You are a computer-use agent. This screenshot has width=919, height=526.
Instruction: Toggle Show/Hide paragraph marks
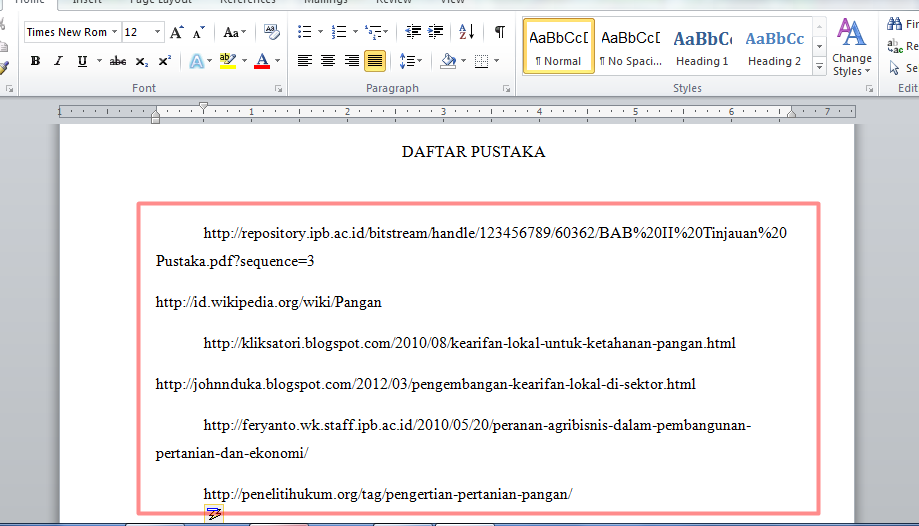point(499,32)
